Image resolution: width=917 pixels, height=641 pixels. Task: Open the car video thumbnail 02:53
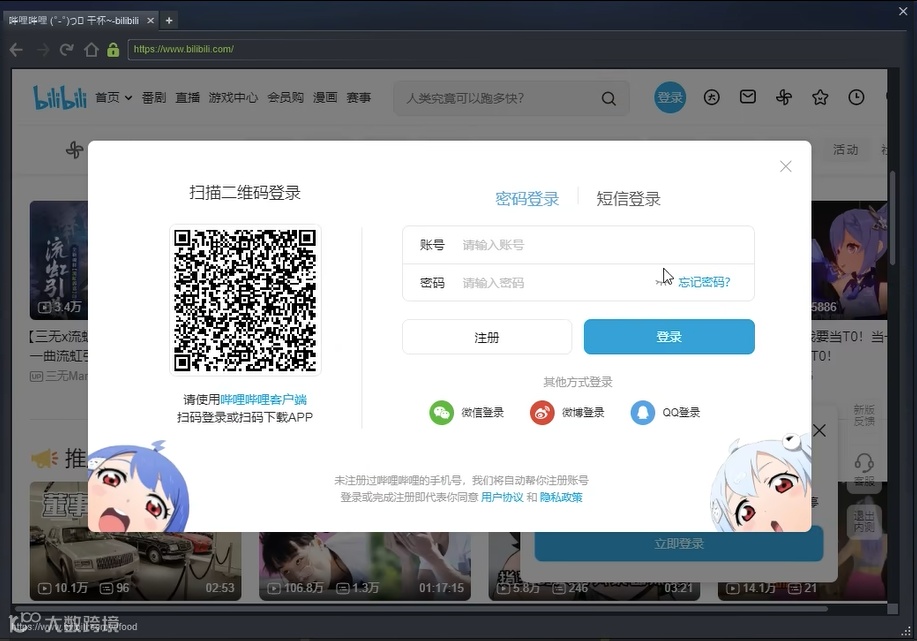click(135, 541)
